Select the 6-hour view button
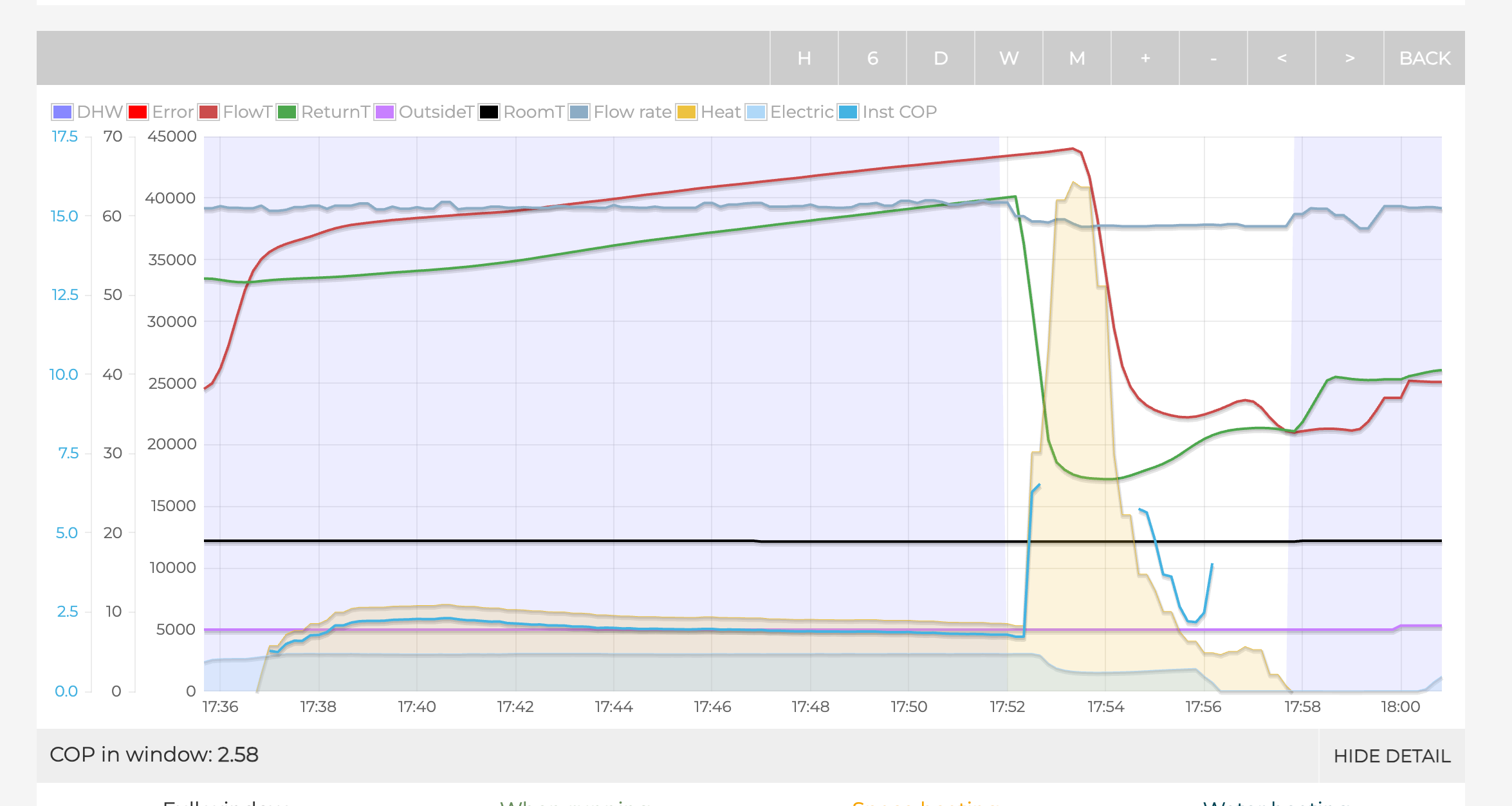 click(x=872, y=58)
